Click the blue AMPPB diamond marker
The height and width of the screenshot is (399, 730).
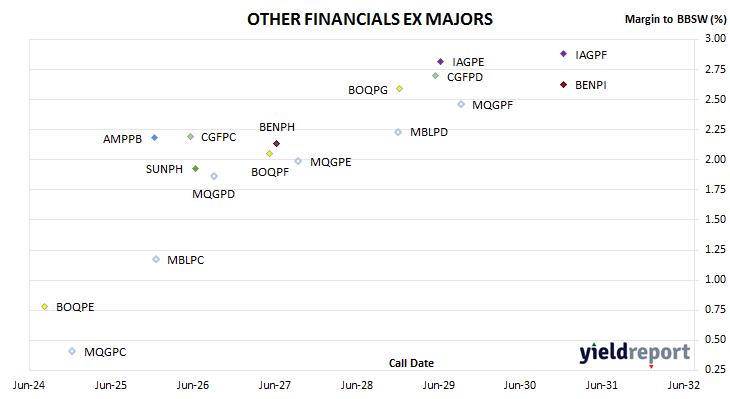155,137
